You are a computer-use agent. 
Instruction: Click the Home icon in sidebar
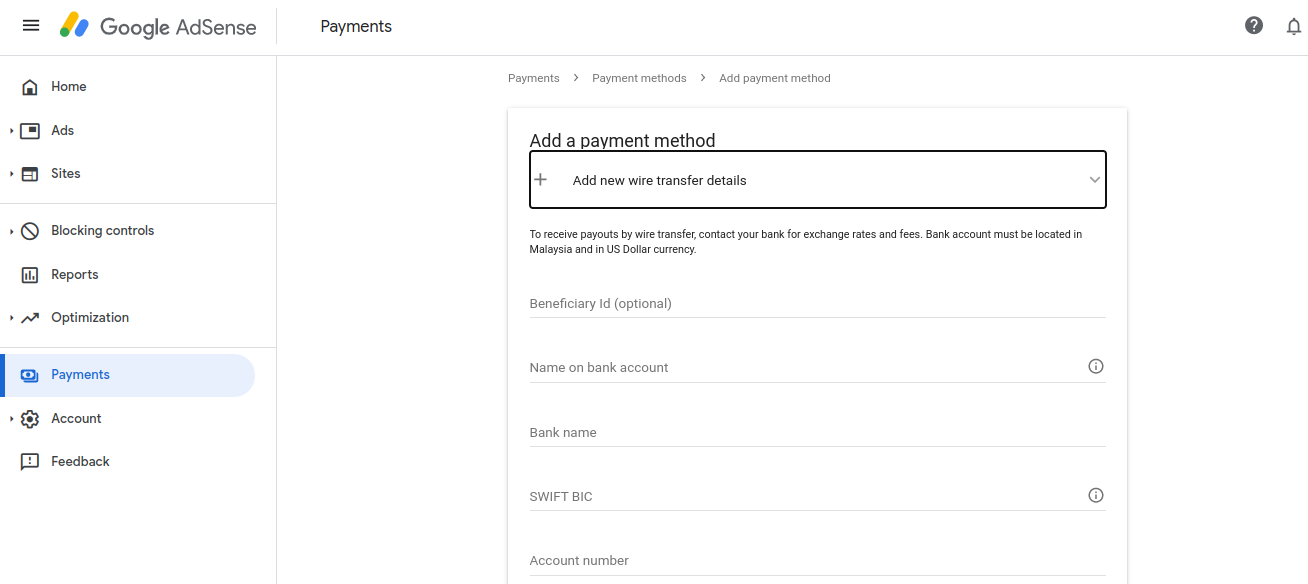tap(30, 87)
